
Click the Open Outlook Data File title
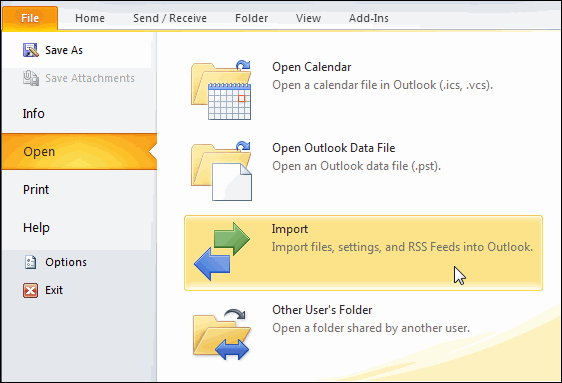pyautogui.click(x=334, y=148)
